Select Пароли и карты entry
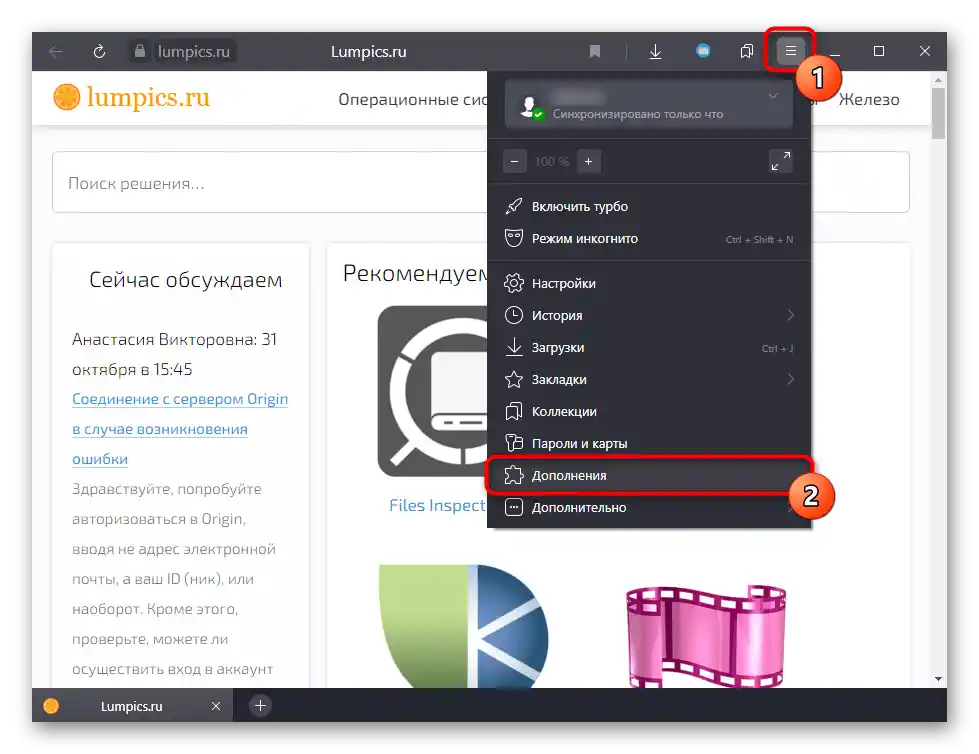The width and height of the screenshot is (979, 754). pos(649,443)
